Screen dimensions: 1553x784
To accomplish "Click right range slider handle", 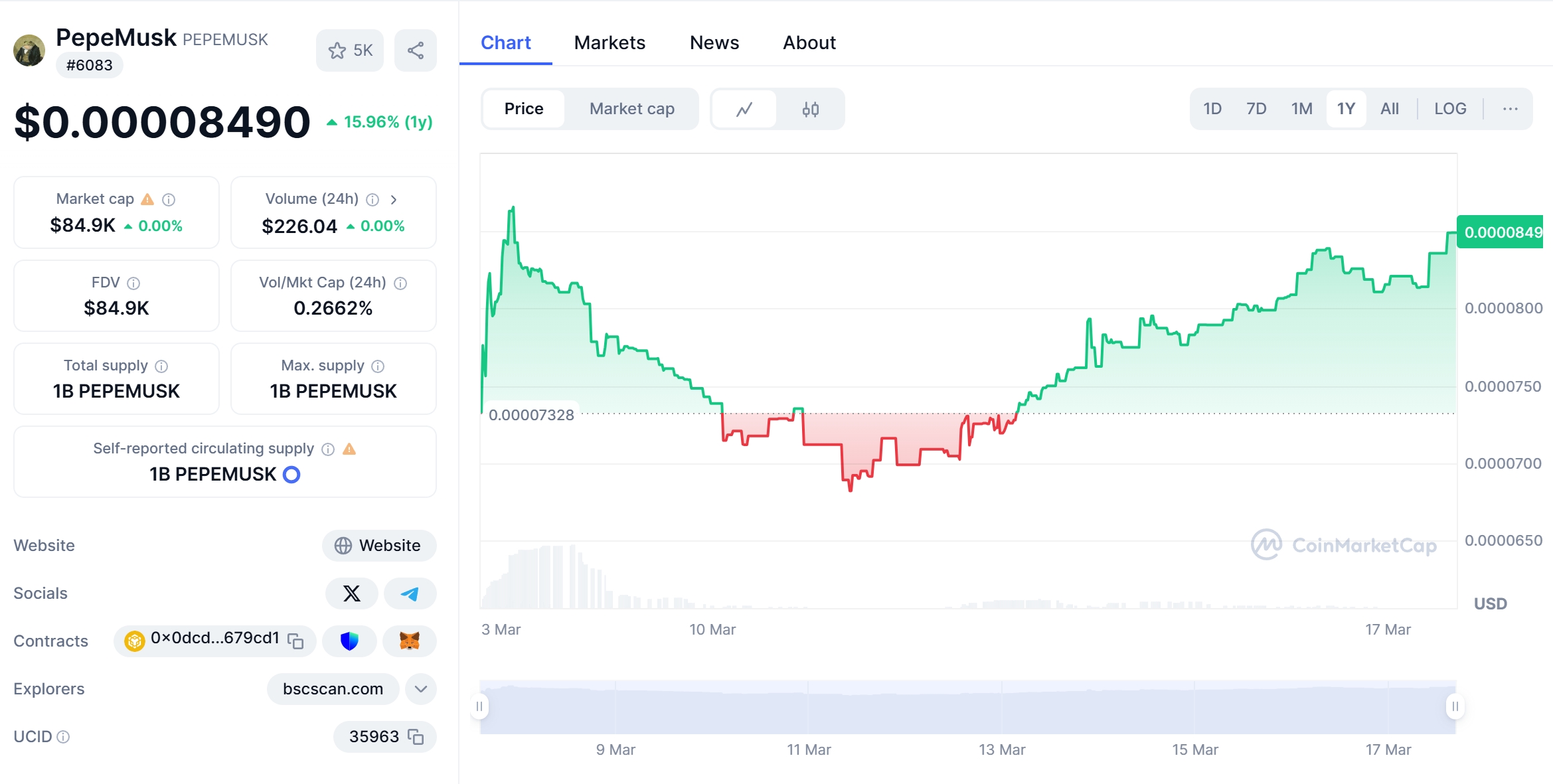I will tap(1455, 706).
